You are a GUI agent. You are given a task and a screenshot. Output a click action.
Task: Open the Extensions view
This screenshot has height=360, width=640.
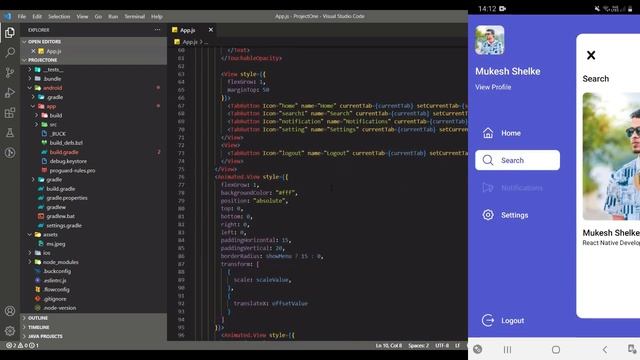point(10,113)
